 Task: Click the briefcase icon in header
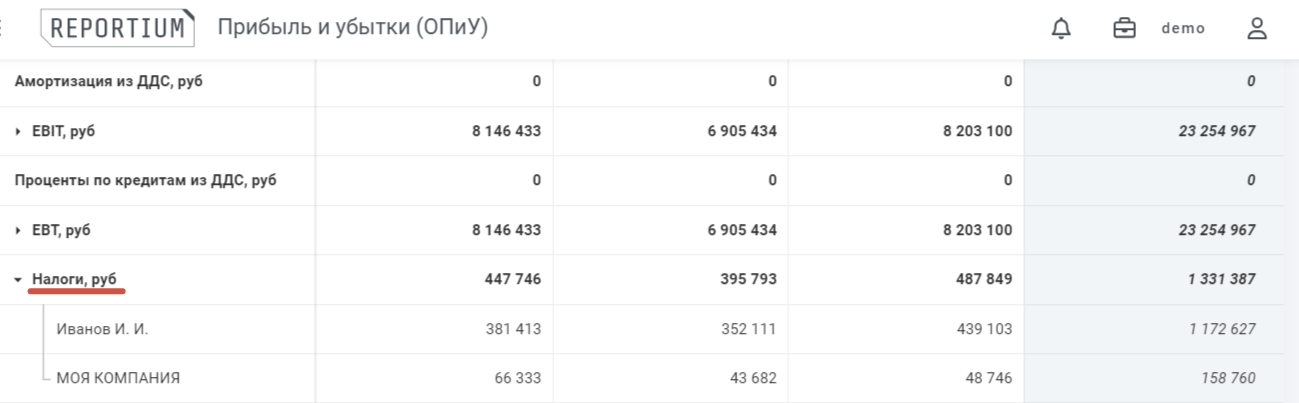[1124, 29]
